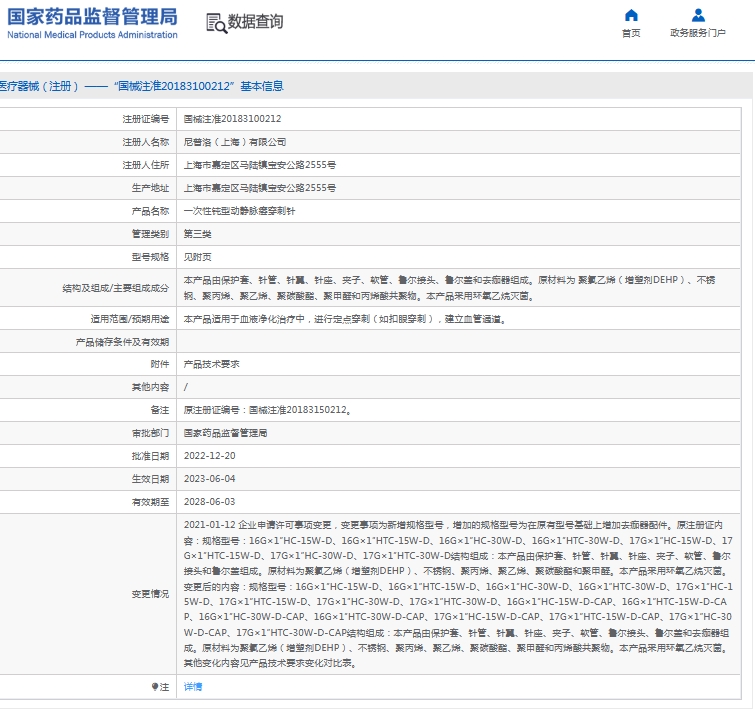
Task: Click the 产品储存条件及有效期 row label
Action: click(122, 342)
